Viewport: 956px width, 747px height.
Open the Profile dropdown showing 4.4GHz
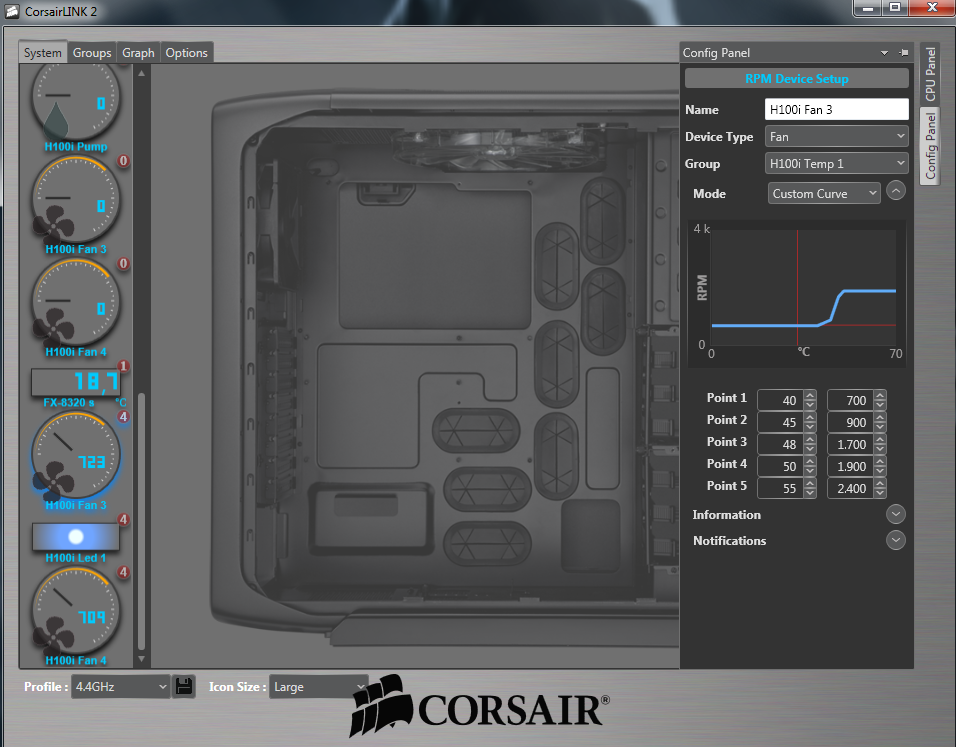[x=121, y=687]
